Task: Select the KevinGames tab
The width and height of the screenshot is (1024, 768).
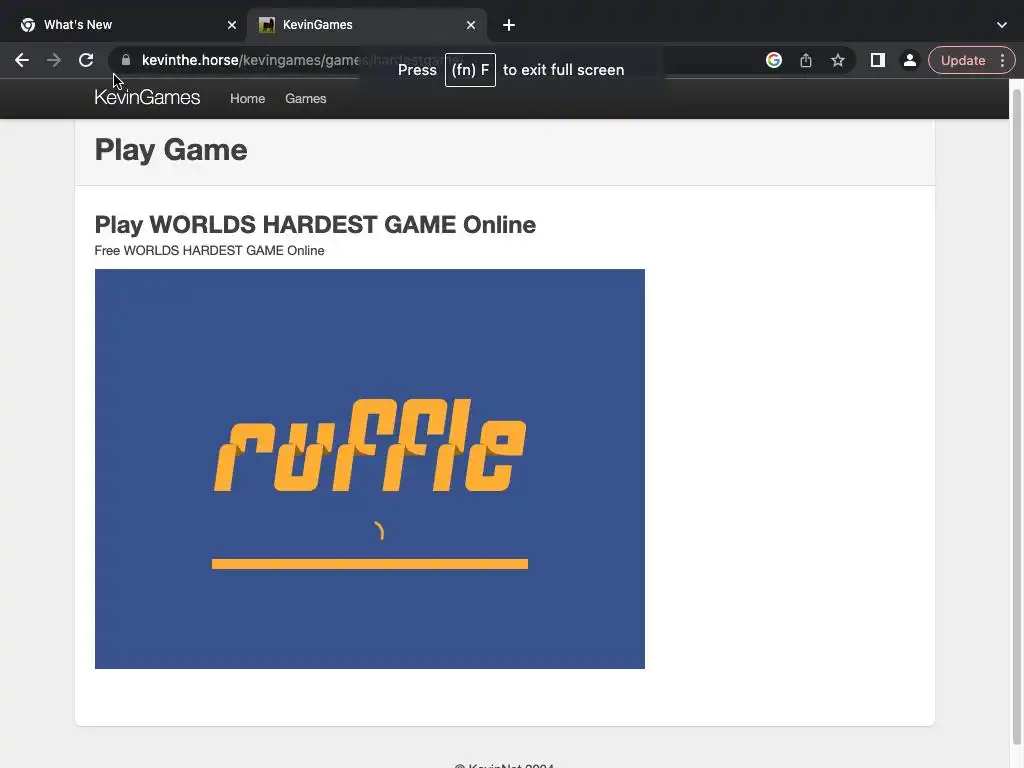Action: tap(366, 25)
